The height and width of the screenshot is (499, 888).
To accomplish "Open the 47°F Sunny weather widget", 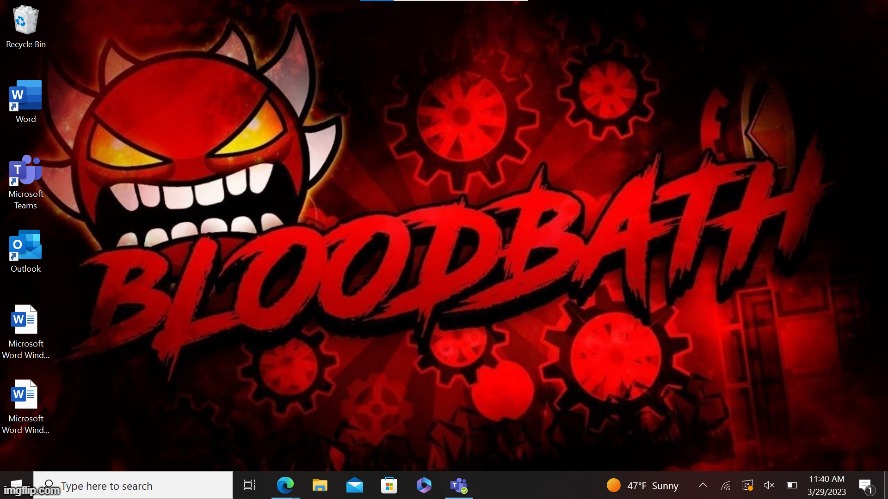I will [x=643, y=485].
